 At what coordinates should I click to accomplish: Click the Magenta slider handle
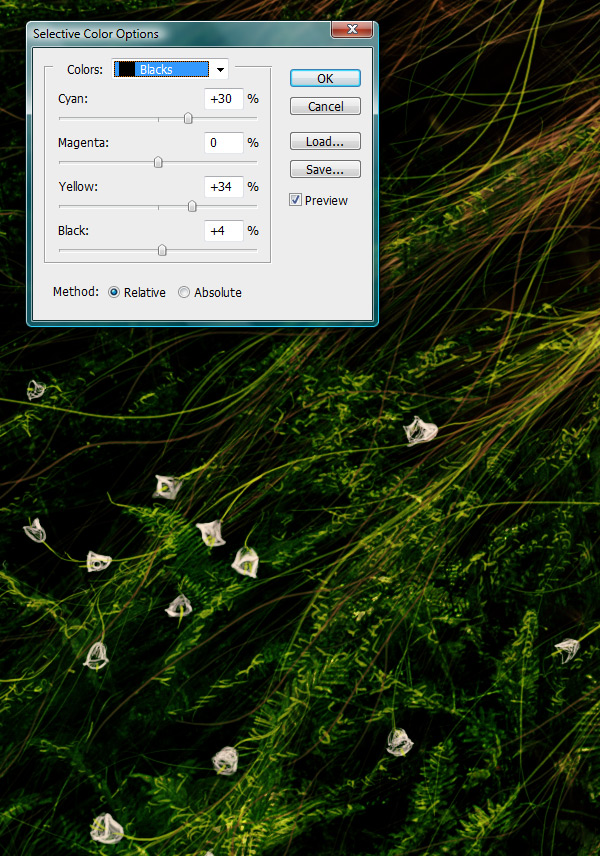click(158, 162)
